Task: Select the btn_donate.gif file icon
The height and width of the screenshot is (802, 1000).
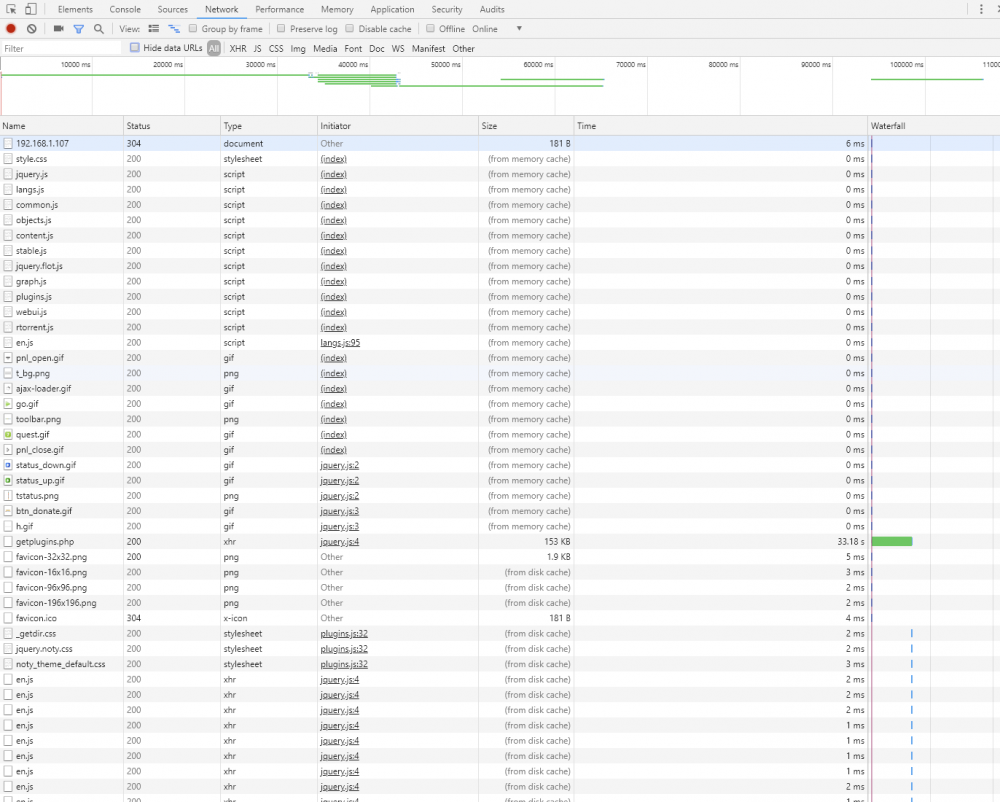Action: click(x=8, y=511)
